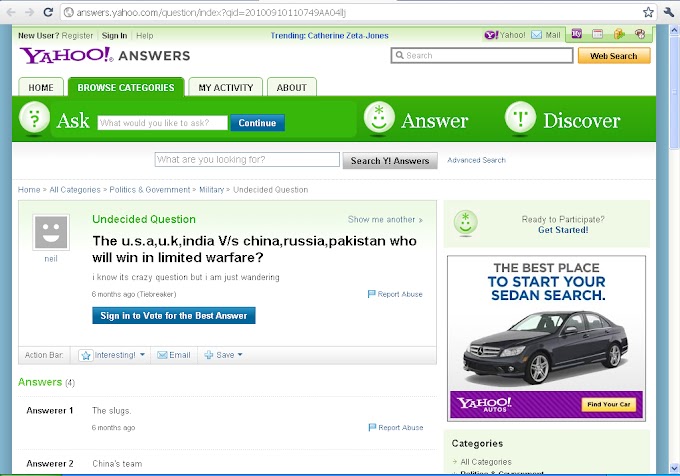
Task: Click Report Abuse flag for Answerer 1
Action: (x=372, y=427)
